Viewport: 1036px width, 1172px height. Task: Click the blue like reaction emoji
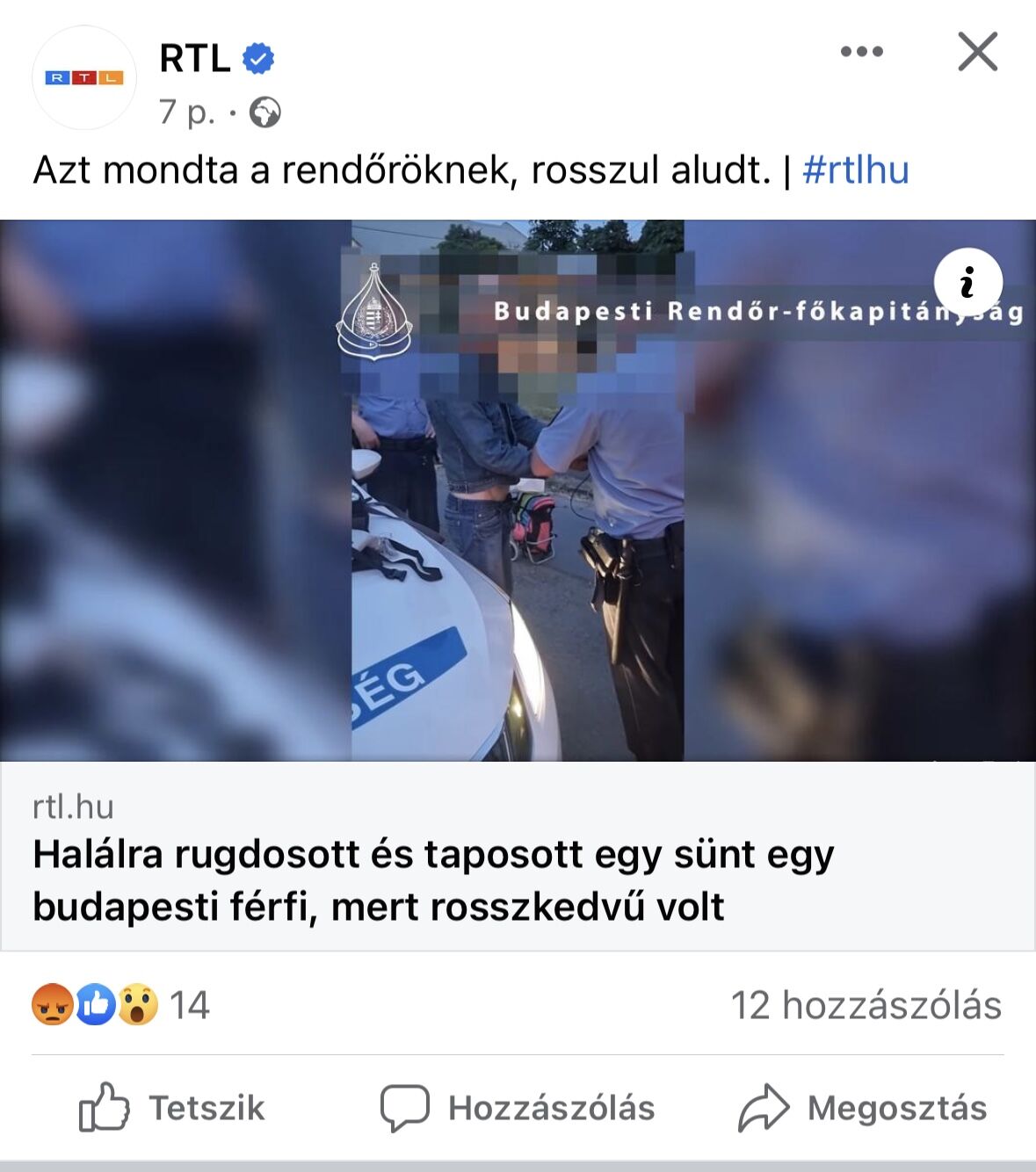pos(96,1004)
